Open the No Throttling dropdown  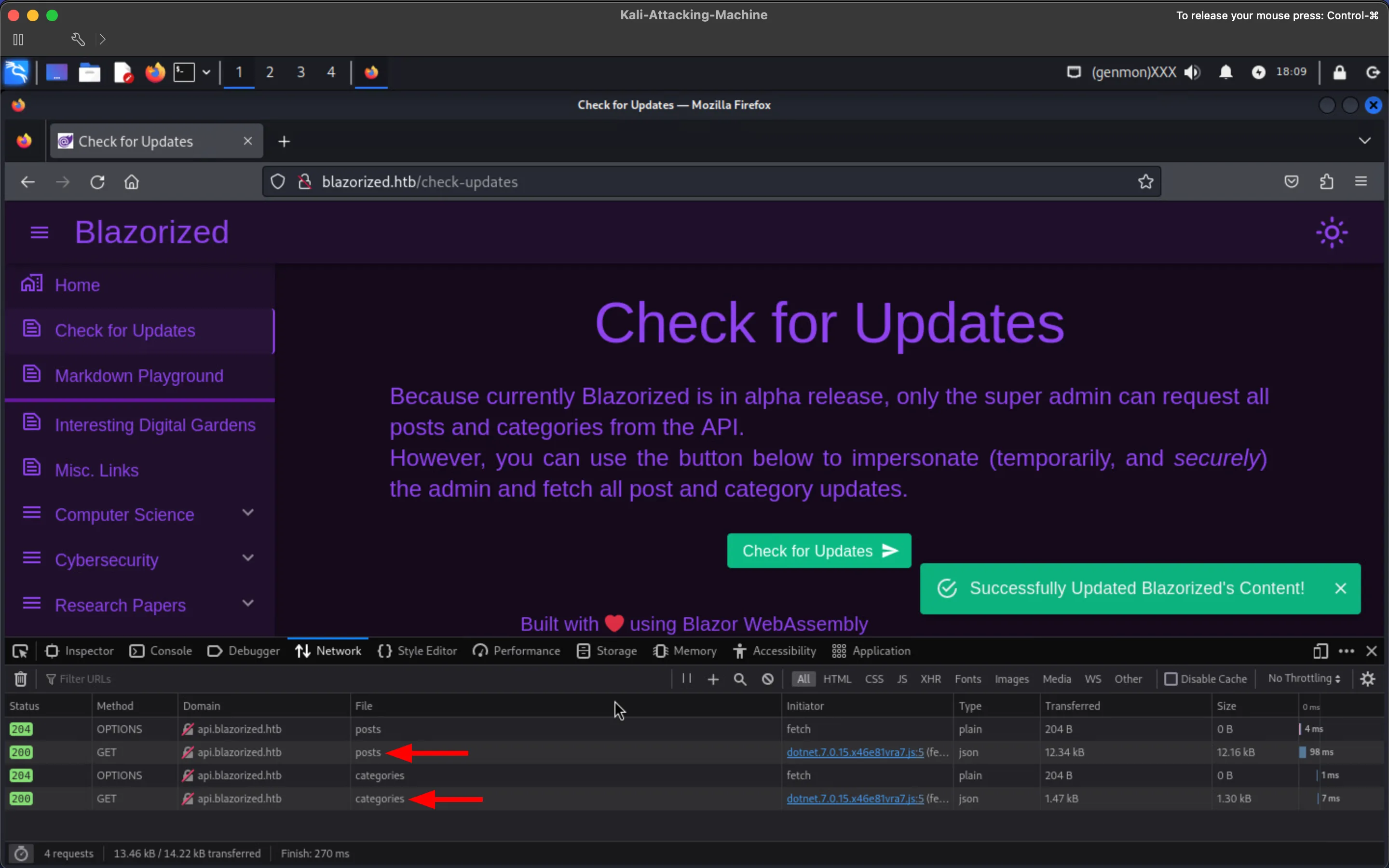click(x=1304, y=678)
